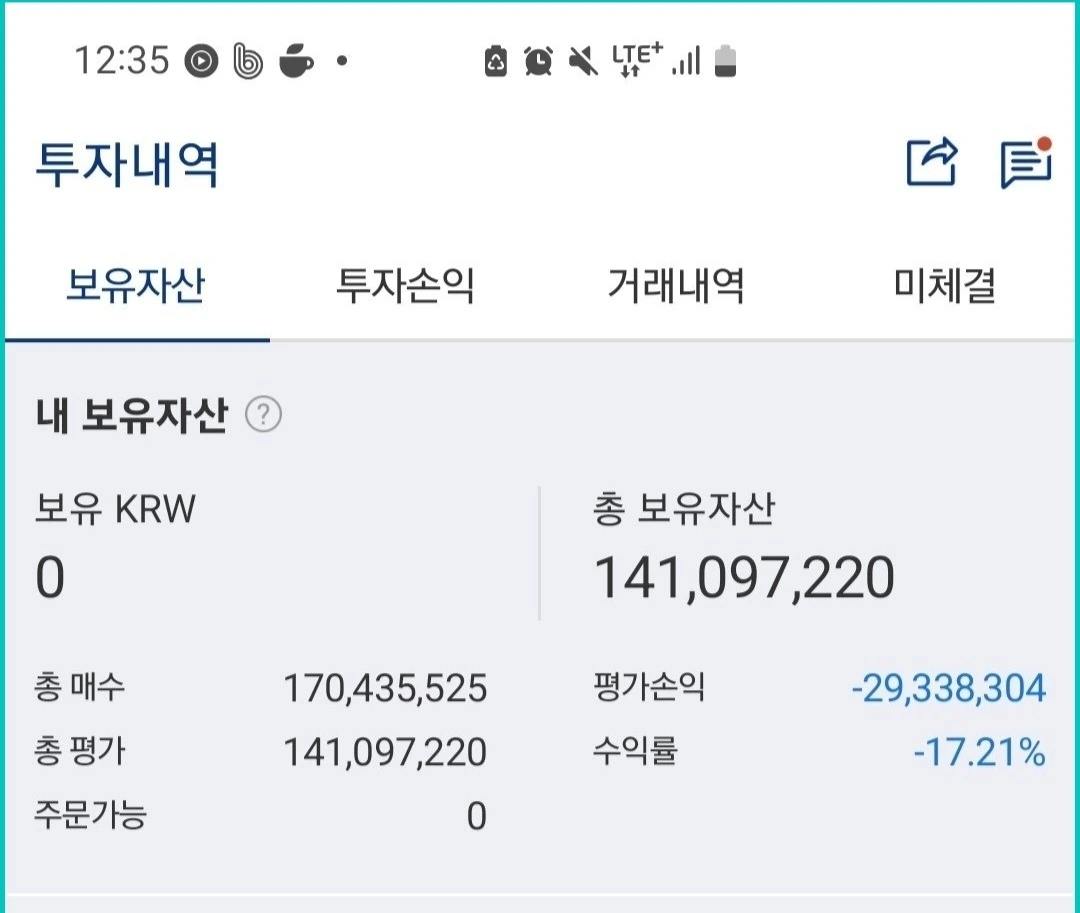Tap the battery status icon
The image size is (1080, 913).
725,61
